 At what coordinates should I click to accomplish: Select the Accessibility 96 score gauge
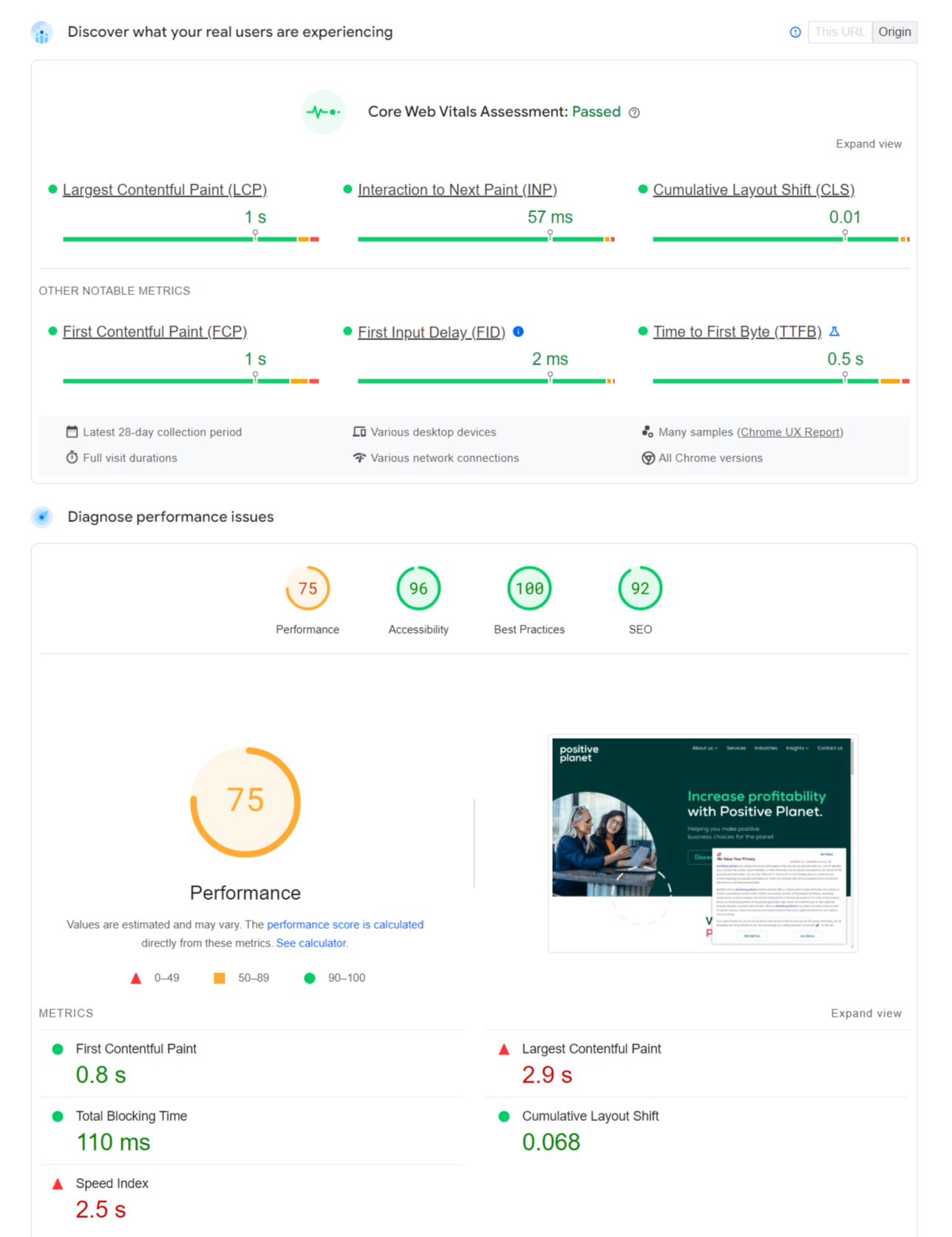click(418, 589)
